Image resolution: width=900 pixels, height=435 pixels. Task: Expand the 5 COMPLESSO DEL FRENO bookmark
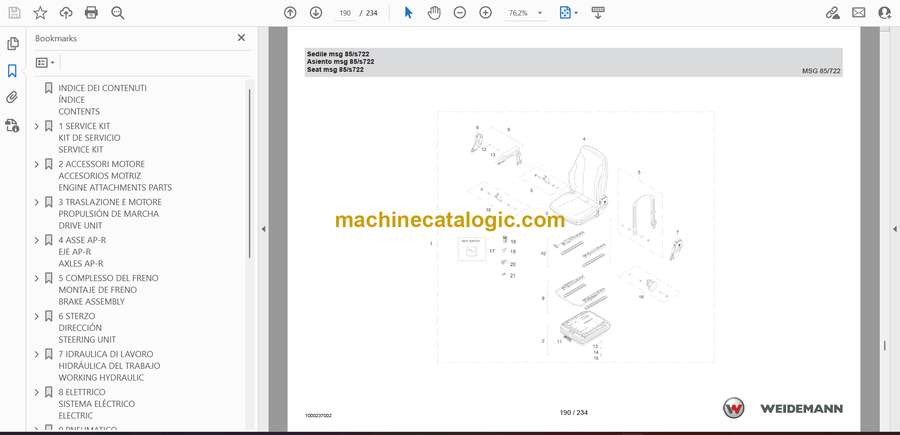[37, 278]
